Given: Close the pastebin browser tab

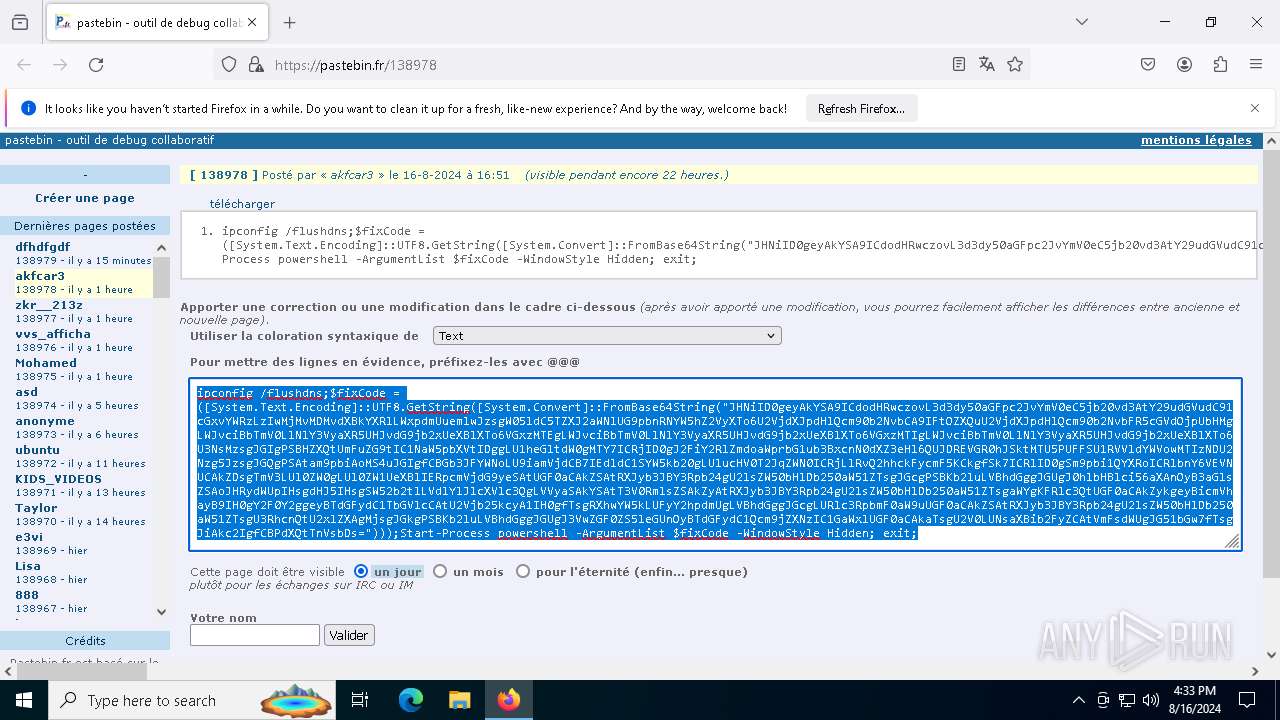Looking at the screenshot, I should coord(253,22).
